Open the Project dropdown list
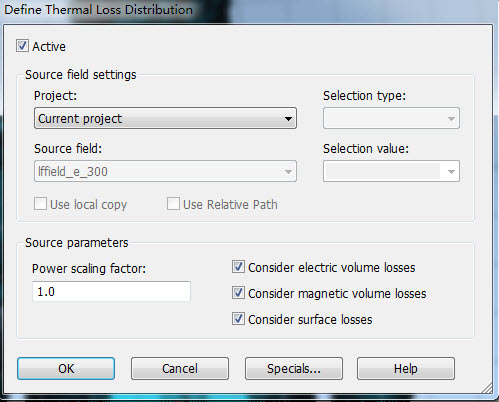Image resolution: width=499 pixels, height=402 pixels. (165, 118)
